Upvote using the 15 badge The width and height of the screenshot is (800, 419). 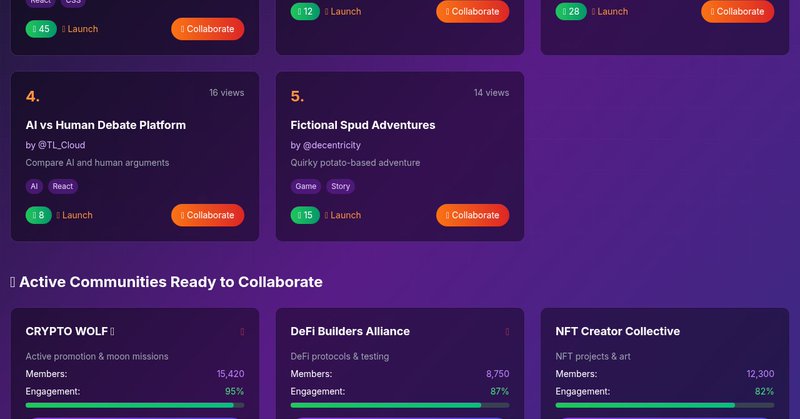coord(305,215)
